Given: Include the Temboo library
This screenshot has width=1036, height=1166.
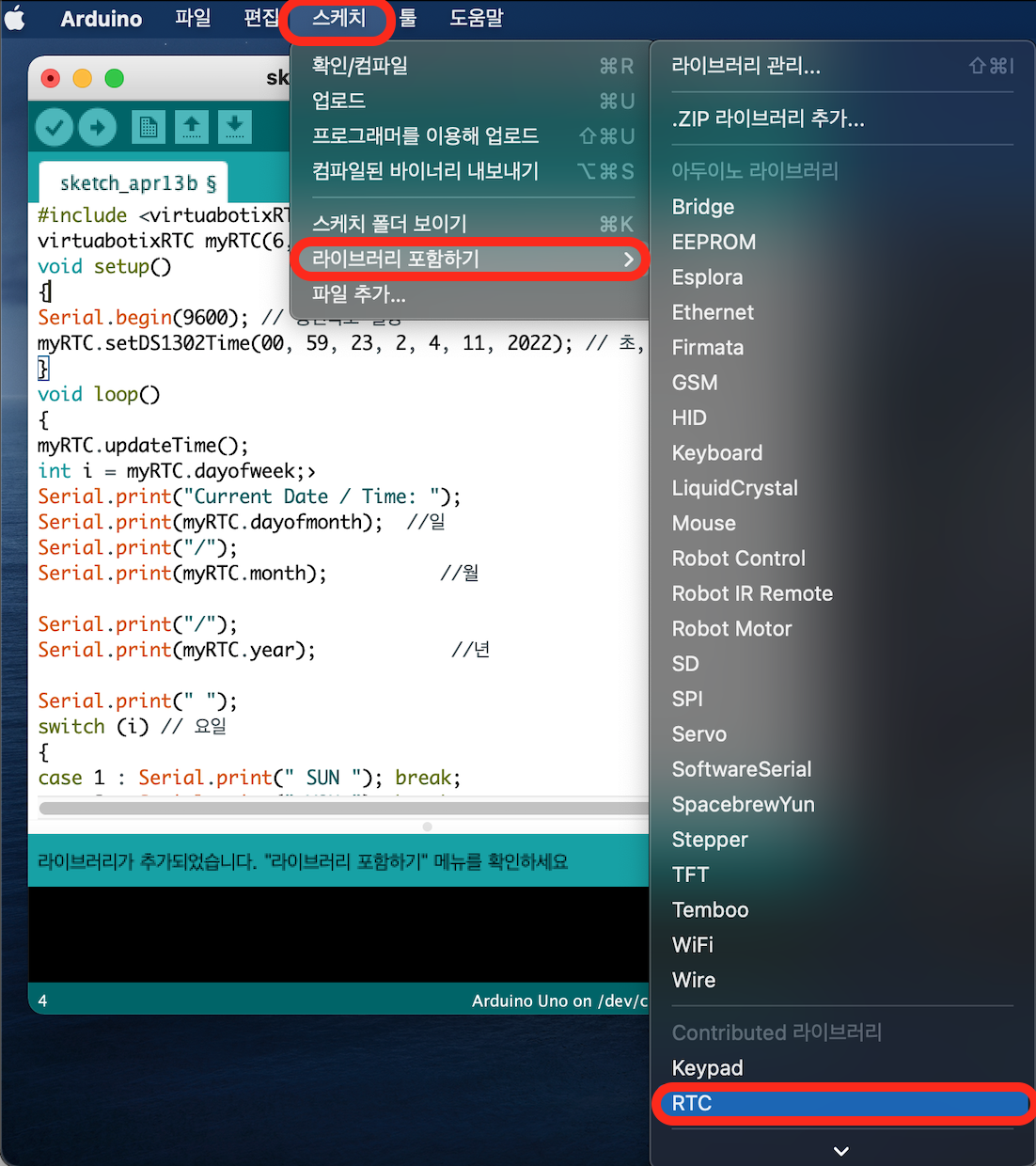Looking at the screenshot, I should point(842,910).
